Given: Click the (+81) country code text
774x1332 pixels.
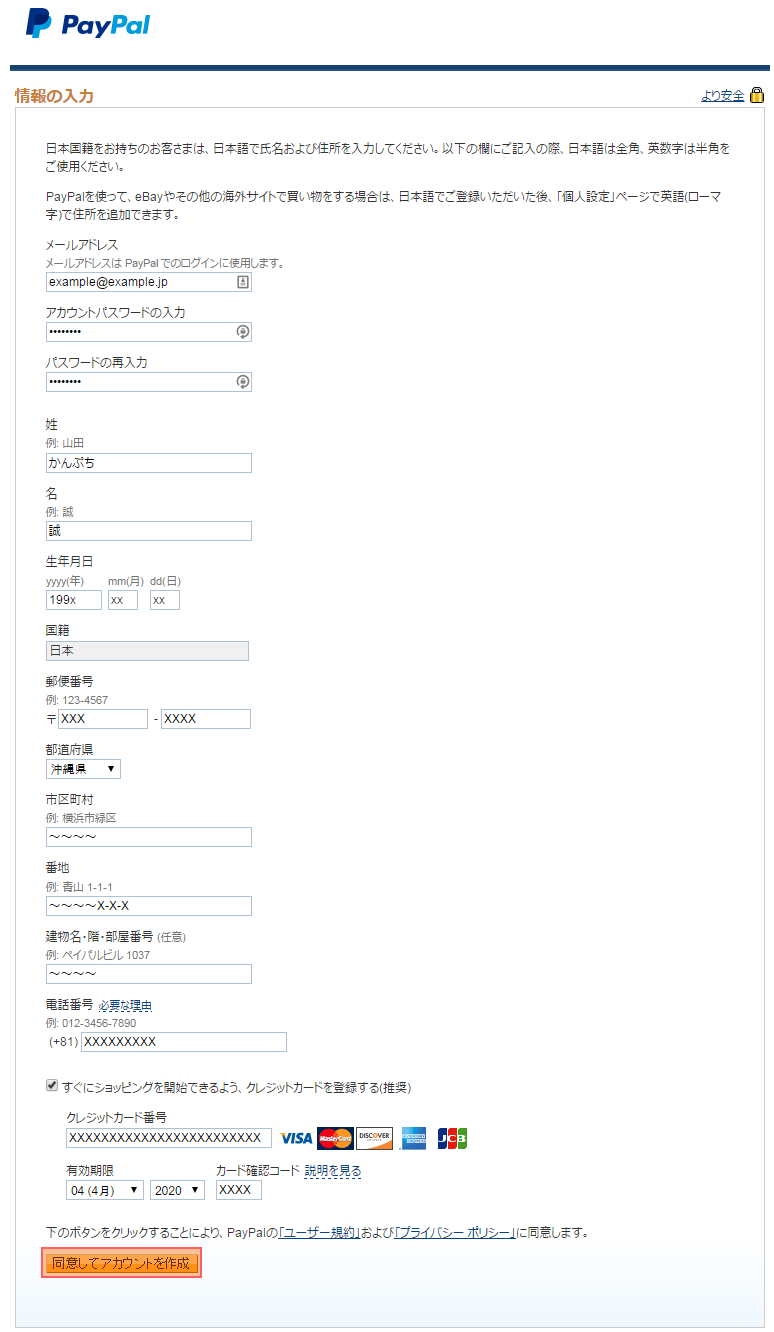Looking at the screenshot, I should point(63,1042).
